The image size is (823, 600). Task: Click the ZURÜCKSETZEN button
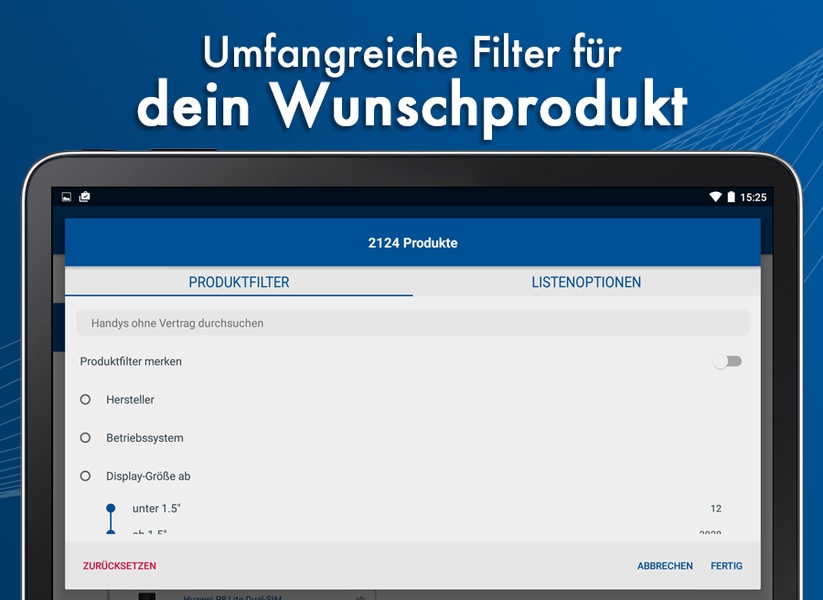(120, 566)
